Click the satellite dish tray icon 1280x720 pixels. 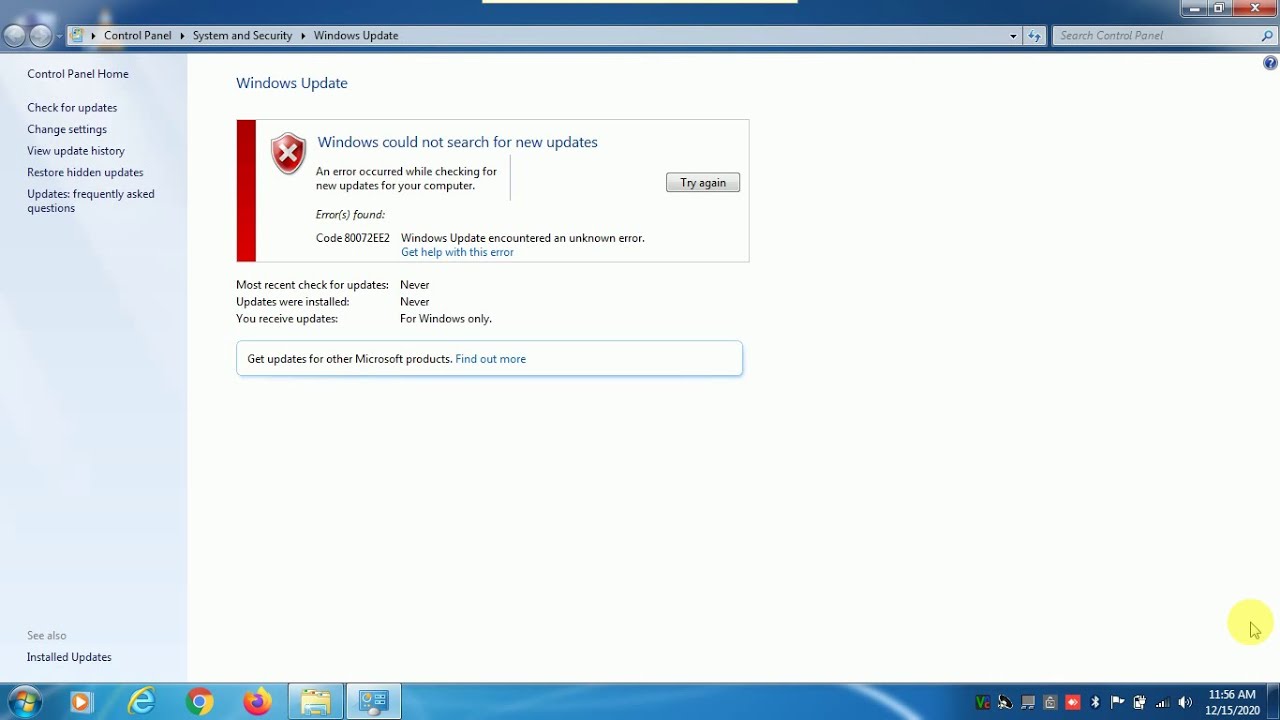point(1005,703)
